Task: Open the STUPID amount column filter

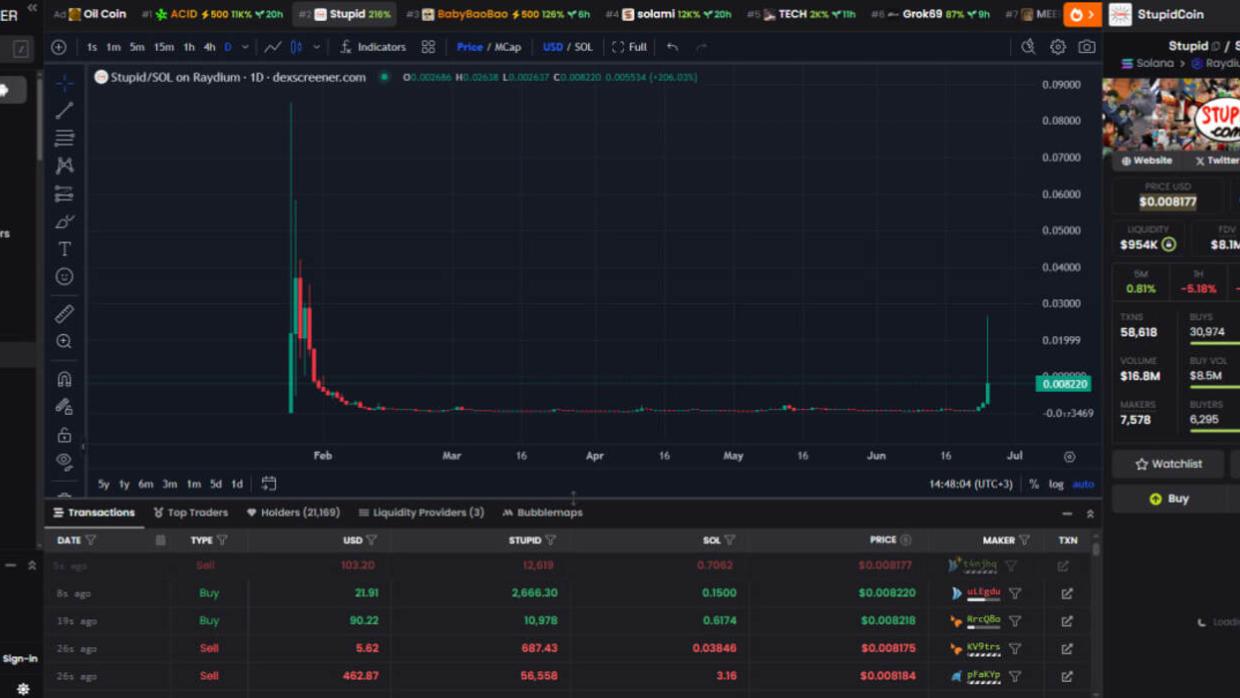Action: click(x=550, y=540)
